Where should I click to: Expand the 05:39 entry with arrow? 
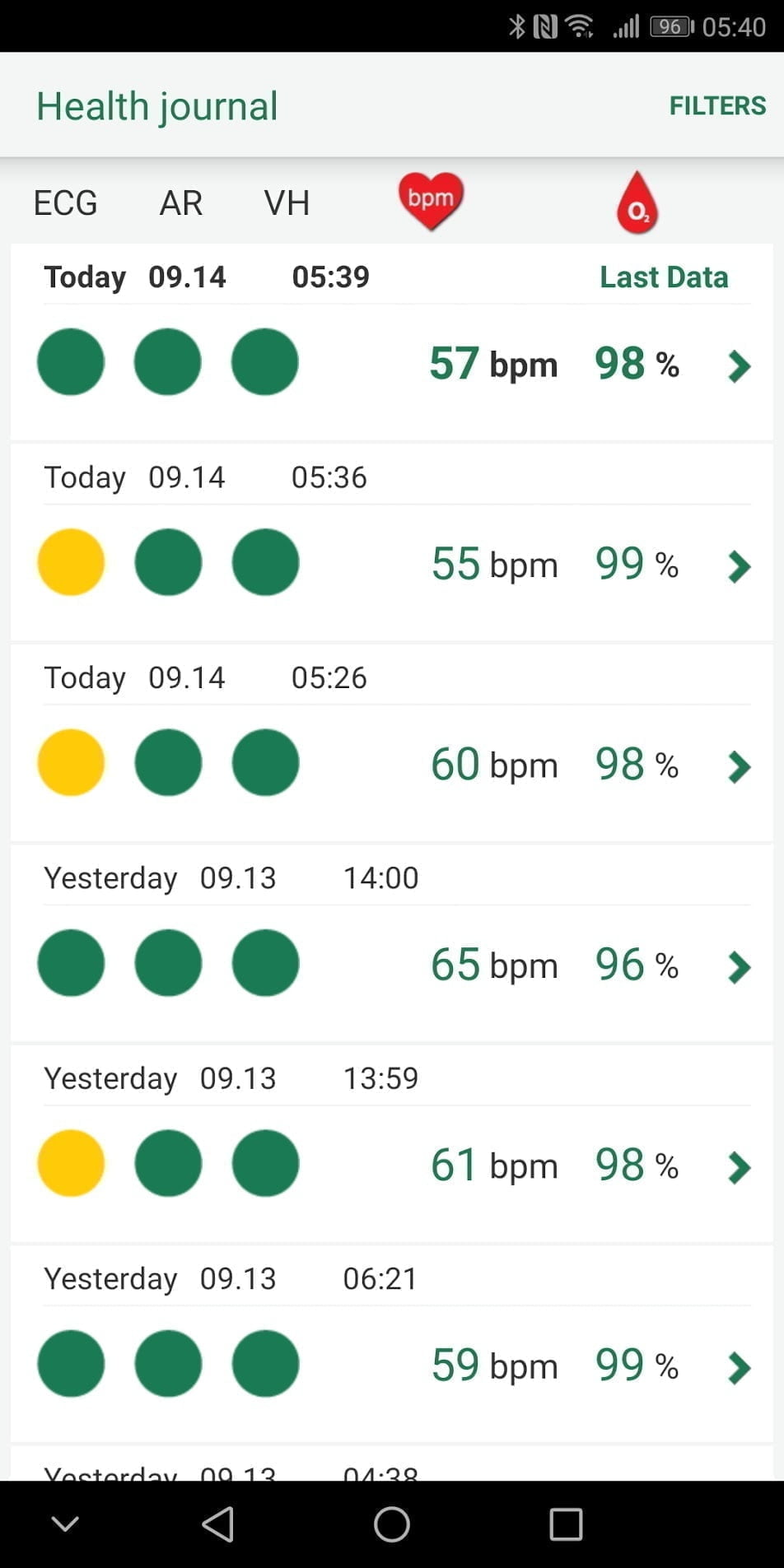(x=739, y=365)
